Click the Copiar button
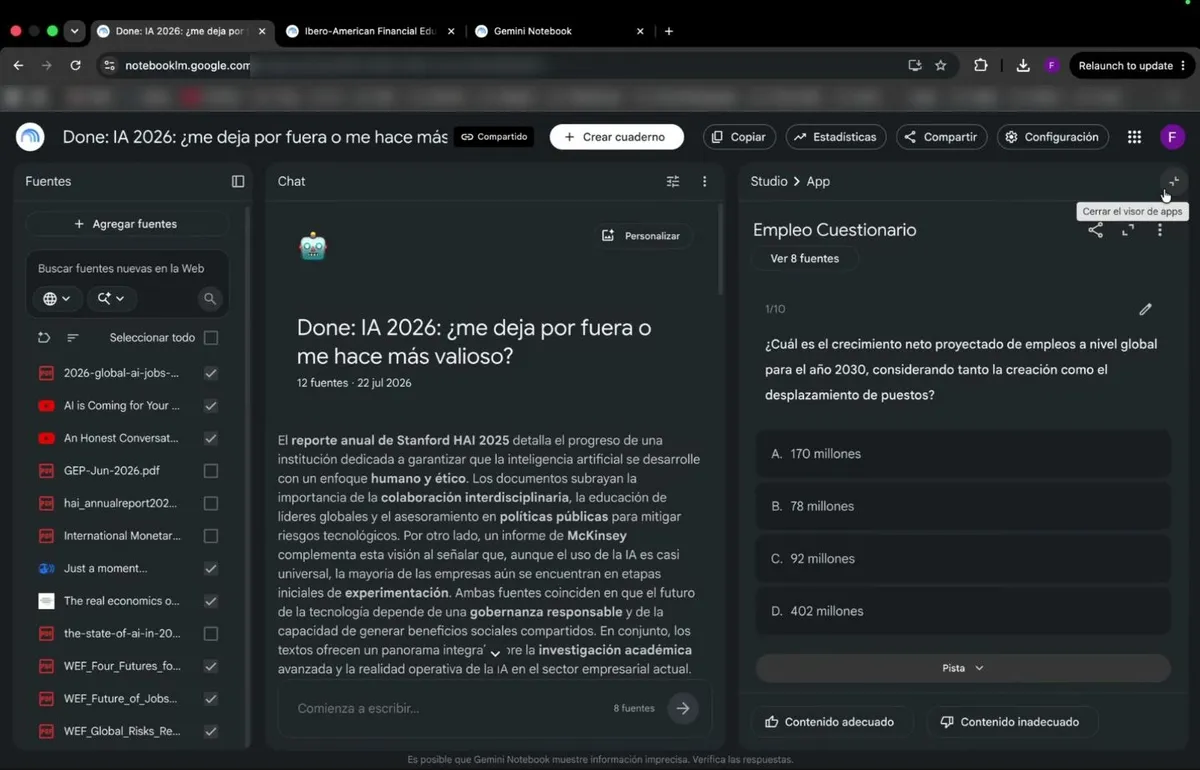 pyautogui.click(x=740, y=137)
